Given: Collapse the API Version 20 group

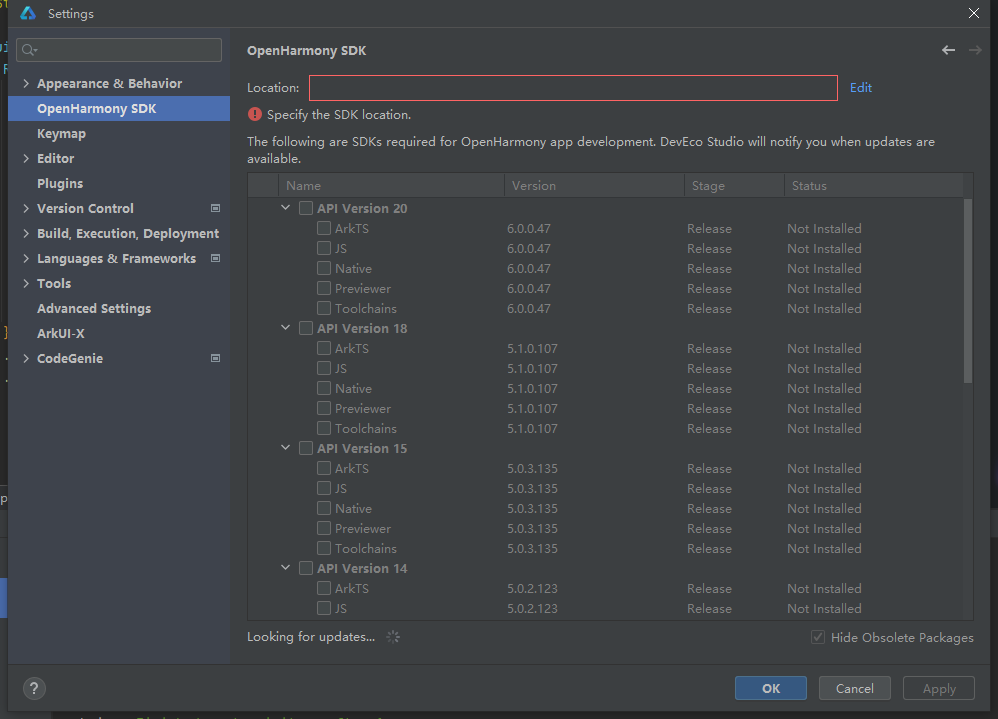Looking at the screenshot, I should pos(286,207).
